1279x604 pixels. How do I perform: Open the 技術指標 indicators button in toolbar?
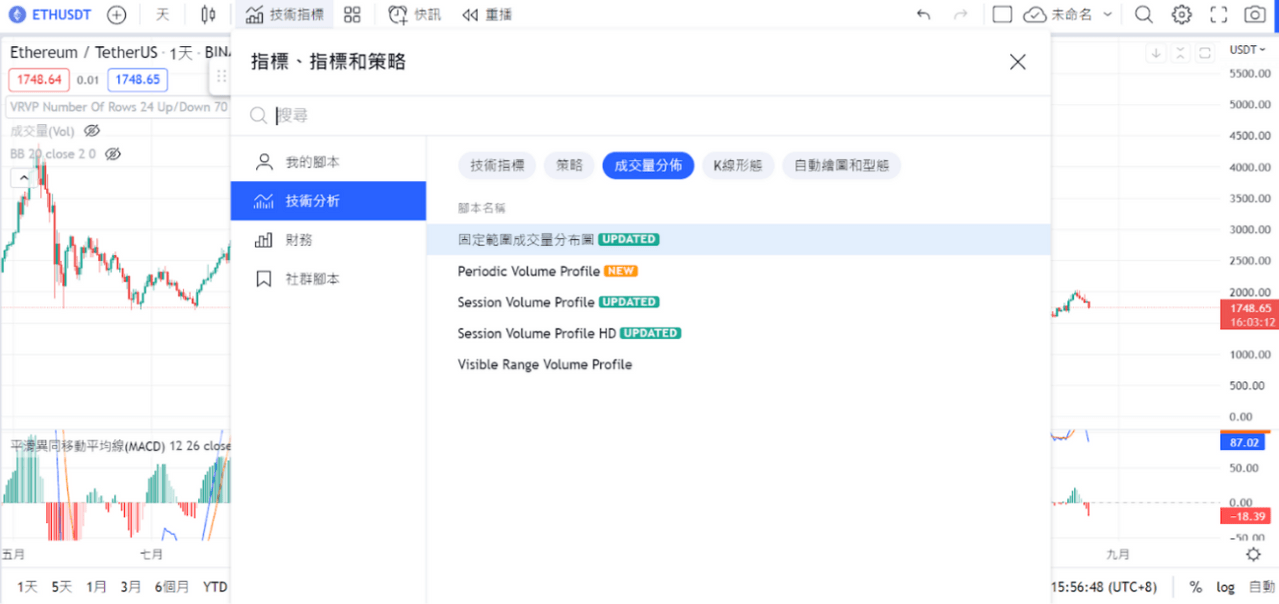[x=286, y=15]
